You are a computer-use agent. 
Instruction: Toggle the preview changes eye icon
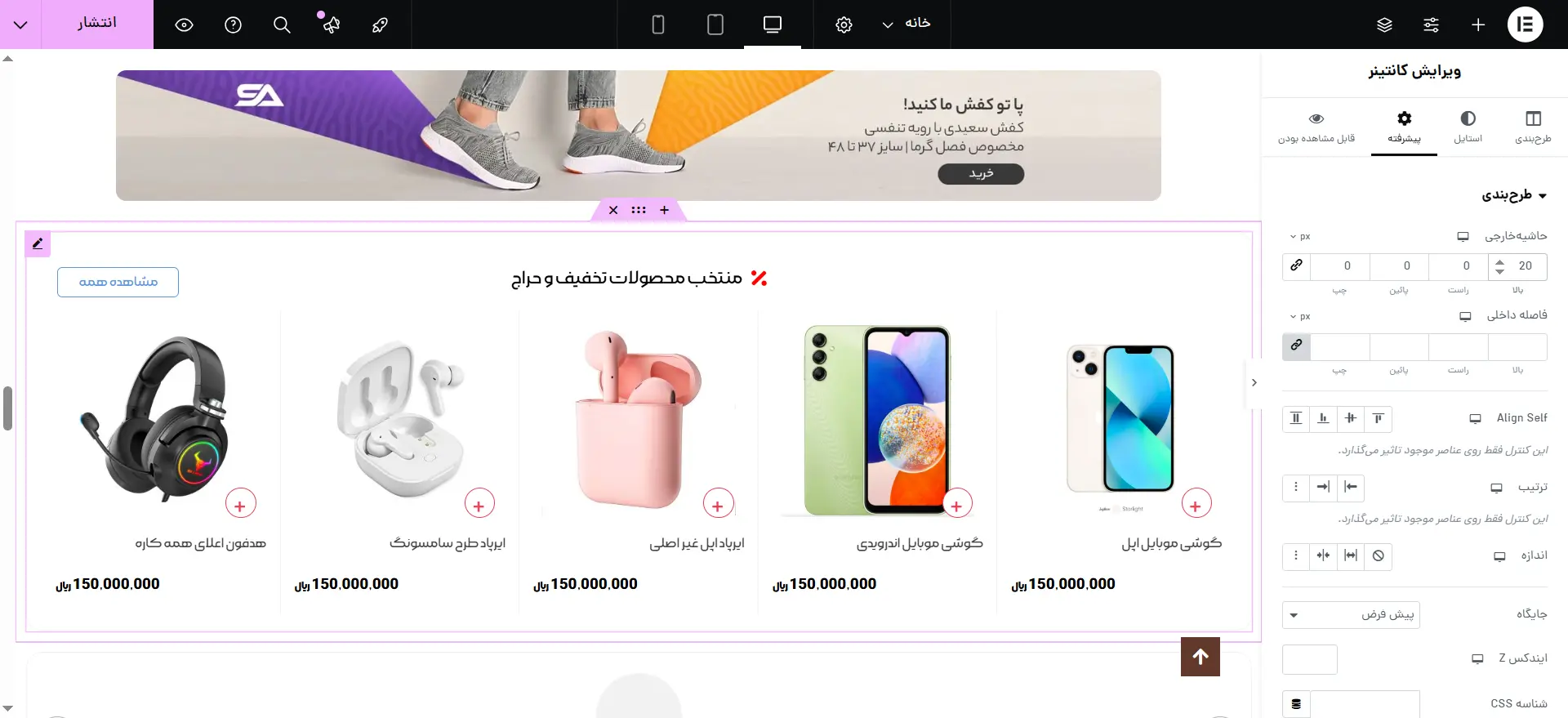(185, 25)
